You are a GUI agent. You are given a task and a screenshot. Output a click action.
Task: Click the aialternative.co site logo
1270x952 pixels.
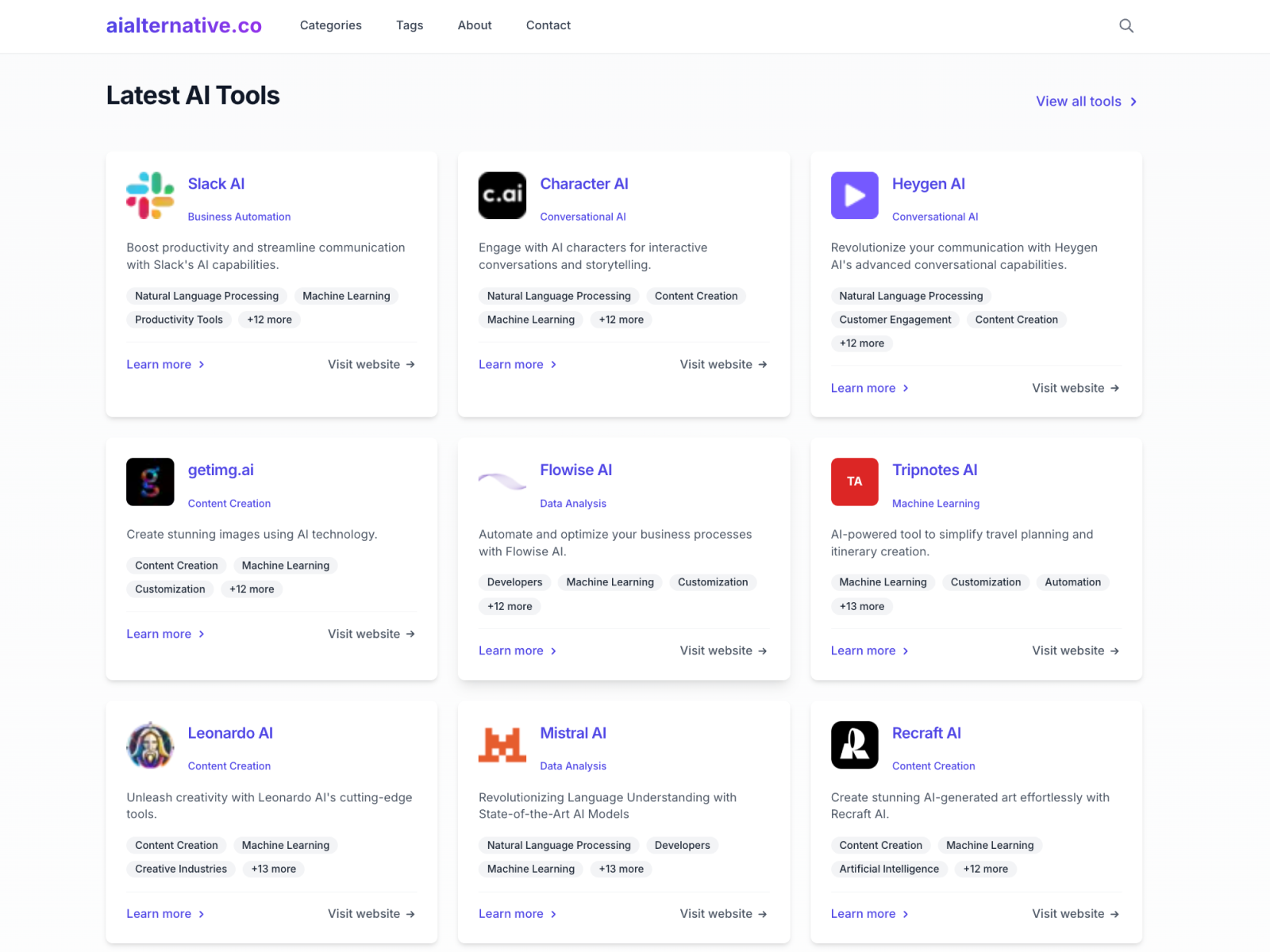[x=184, y=25]
